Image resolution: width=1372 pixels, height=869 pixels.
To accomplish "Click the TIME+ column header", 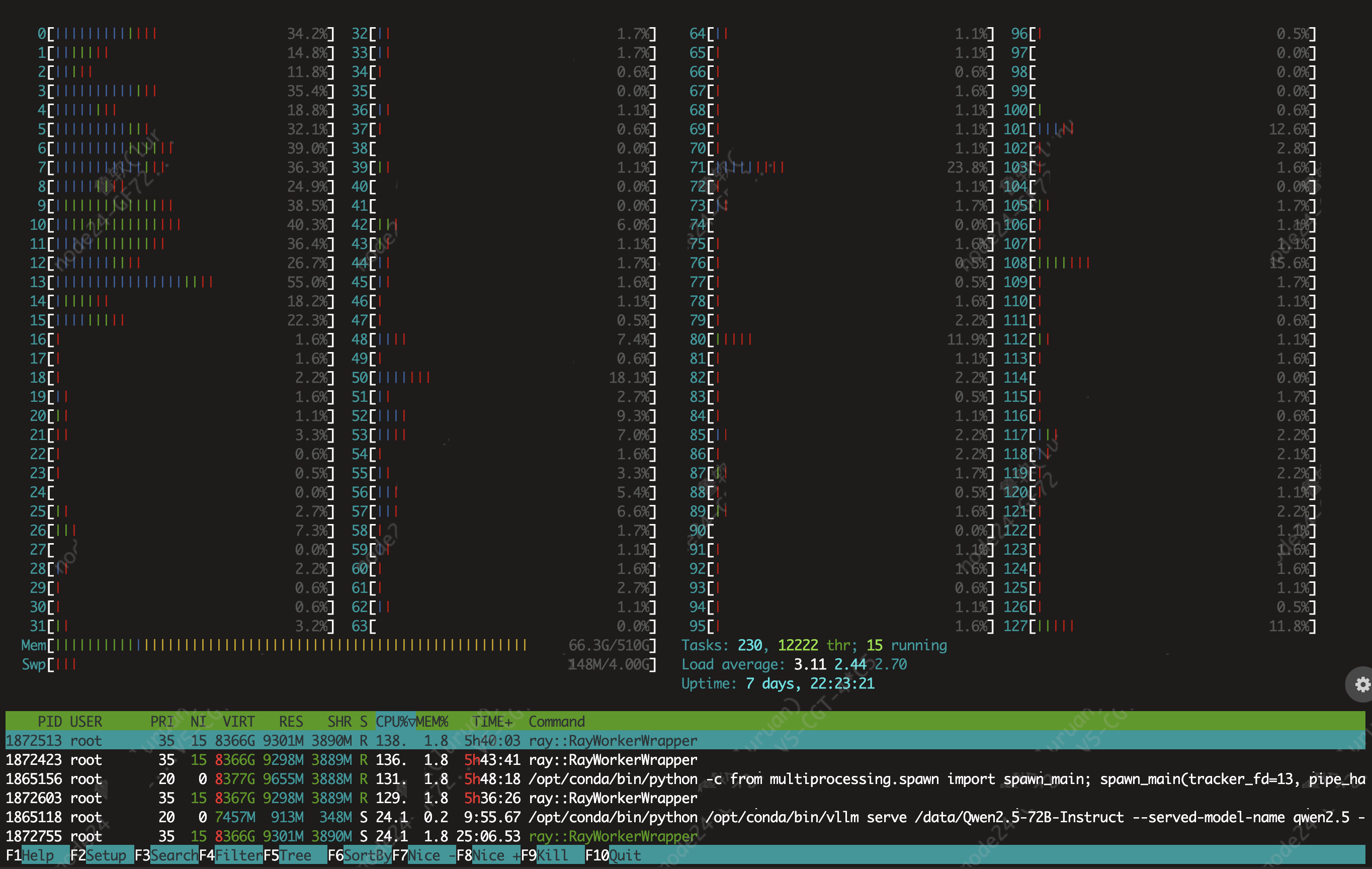I will pyautogui.click(x=492, y=722).
